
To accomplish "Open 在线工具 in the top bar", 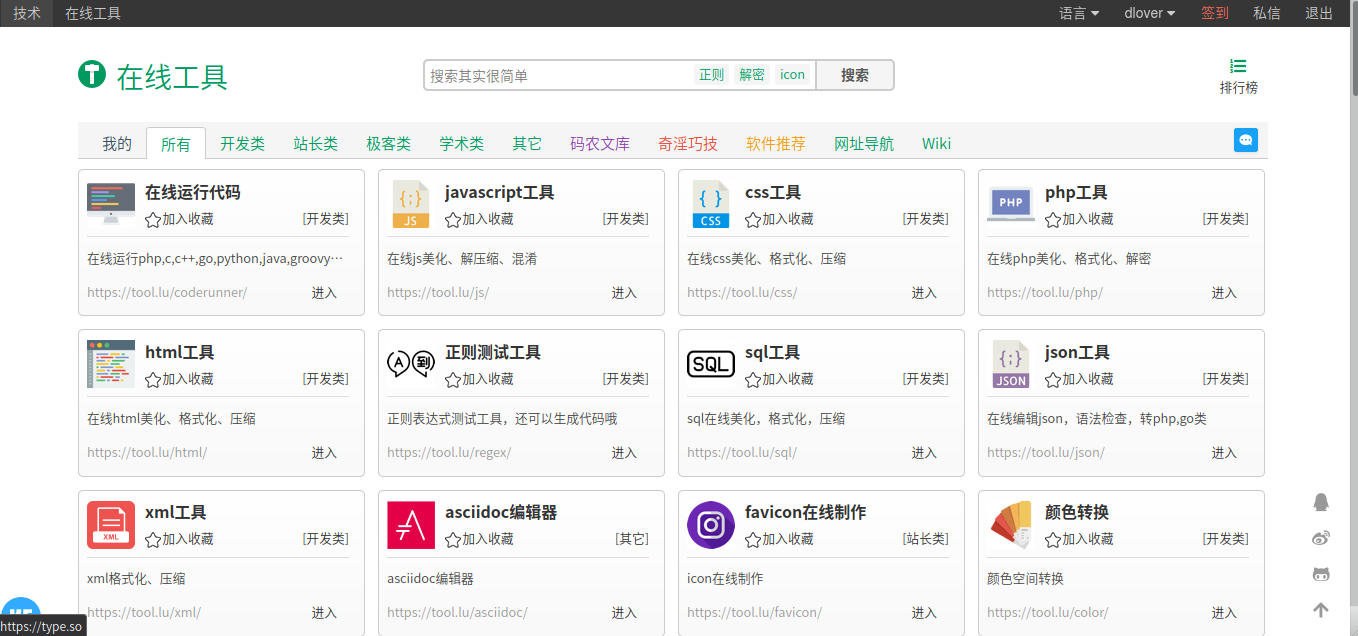I will (x=93, y=13).
